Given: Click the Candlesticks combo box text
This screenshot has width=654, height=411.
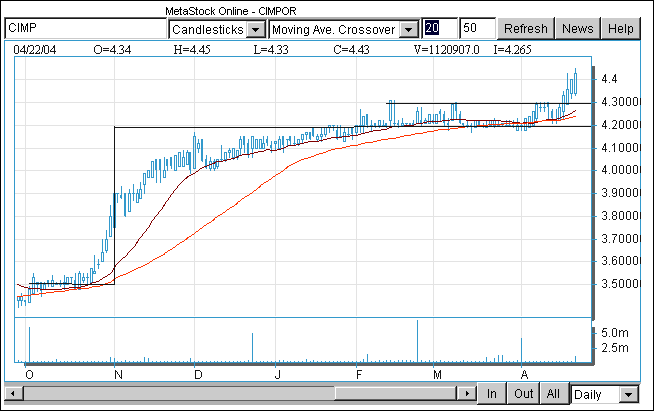Looking at the screenshot, I should (x=208, y=30).
